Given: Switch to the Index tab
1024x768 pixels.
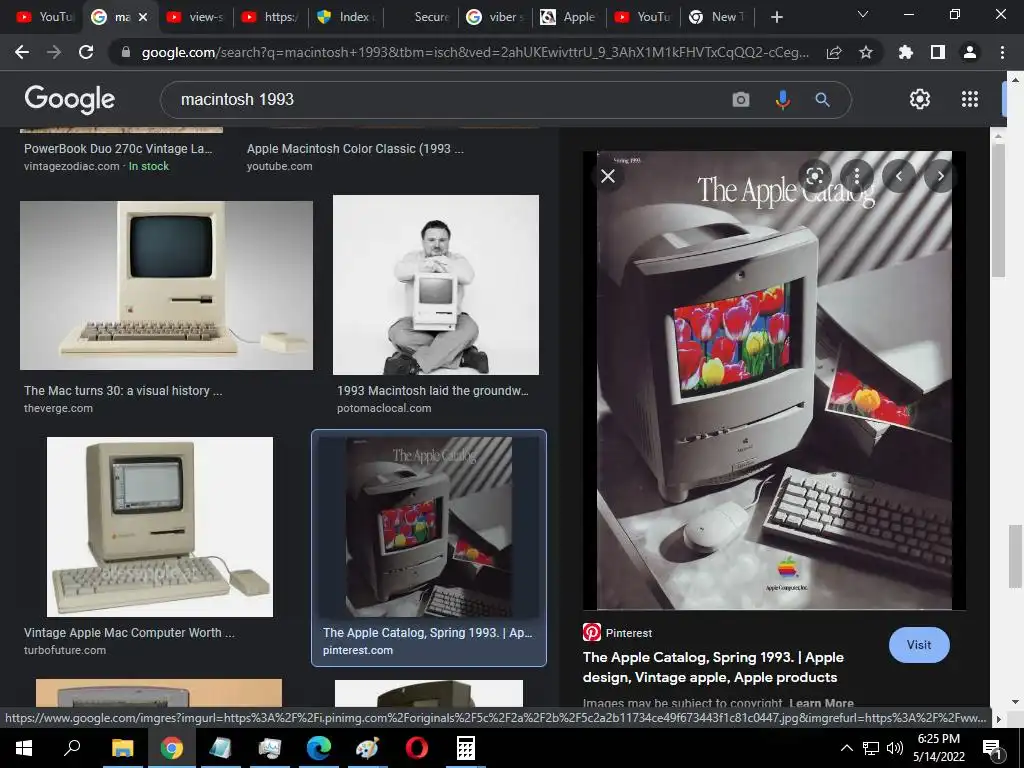Looking at the screenshot, I should (x=346, y=17).
